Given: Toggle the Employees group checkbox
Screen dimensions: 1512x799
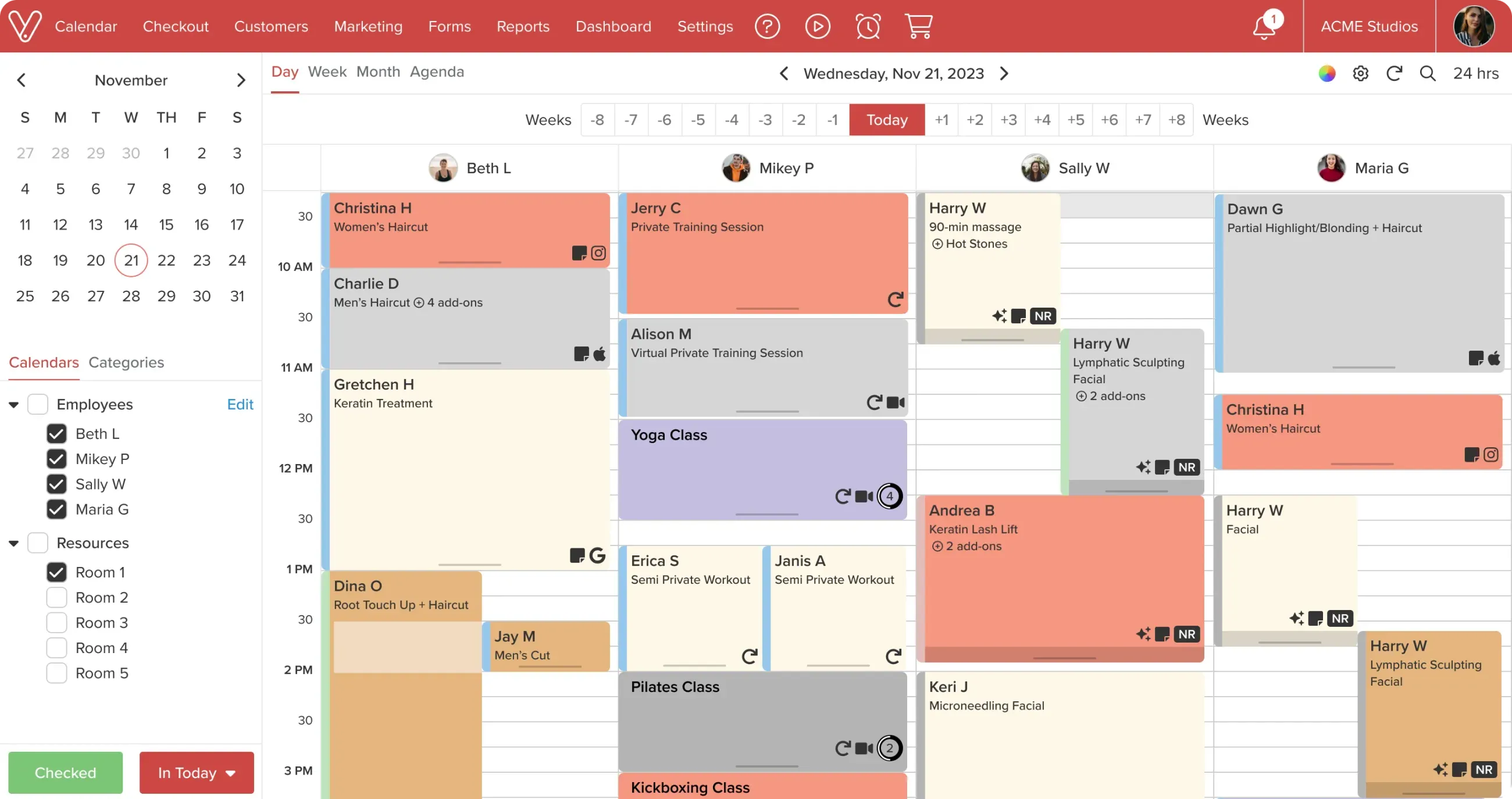Looking at the screenshot, I should (38, 405).
